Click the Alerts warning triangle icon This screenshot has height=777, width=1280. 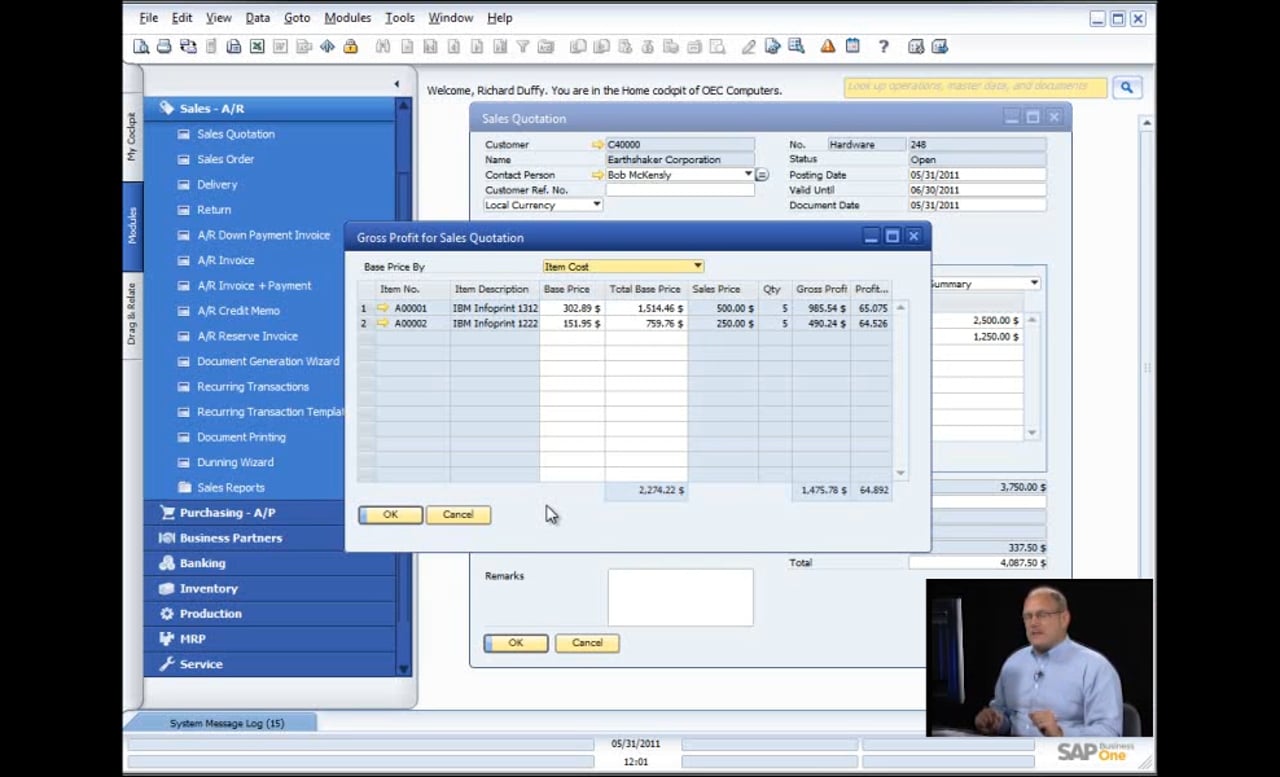[x=828, y=46]
